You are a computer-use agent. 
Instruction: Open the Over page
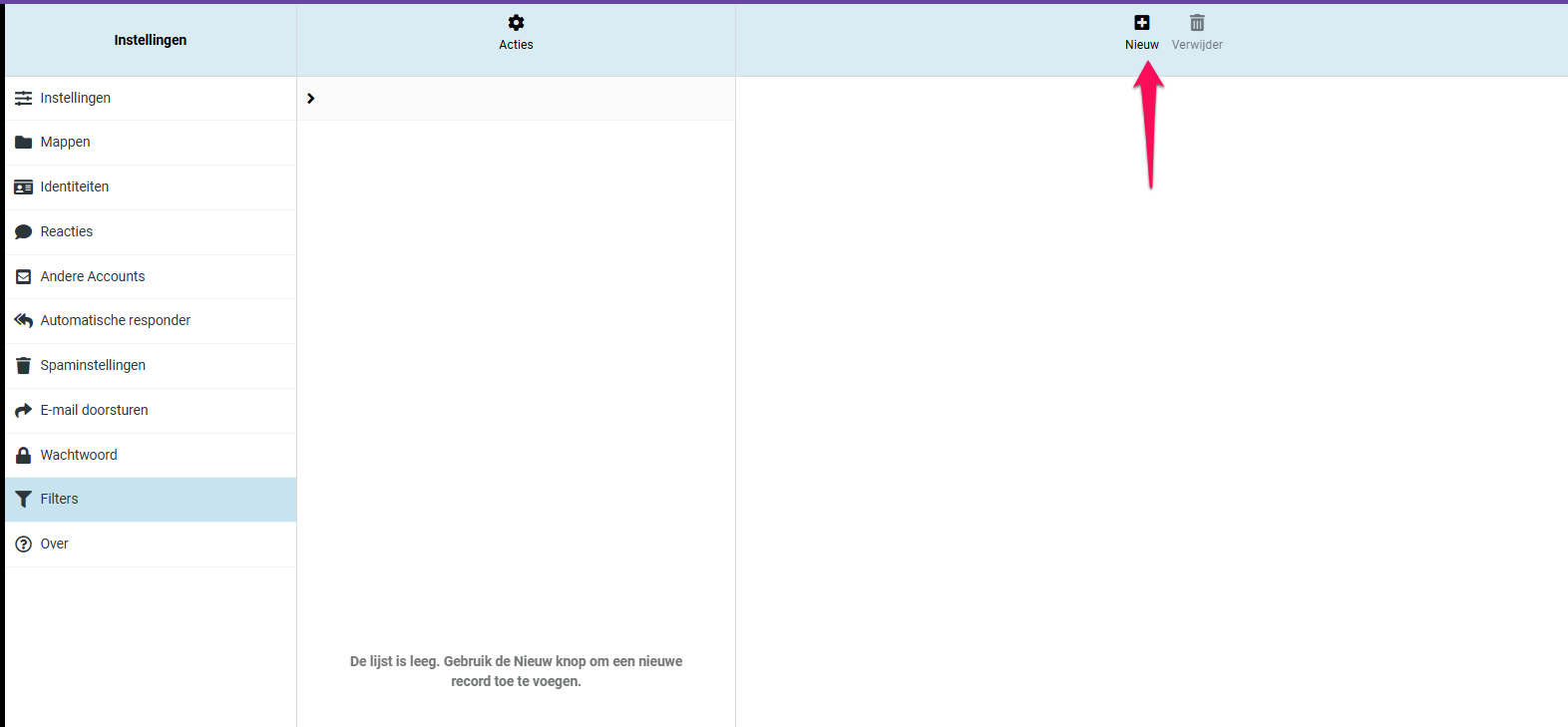(x=151, y=545)
